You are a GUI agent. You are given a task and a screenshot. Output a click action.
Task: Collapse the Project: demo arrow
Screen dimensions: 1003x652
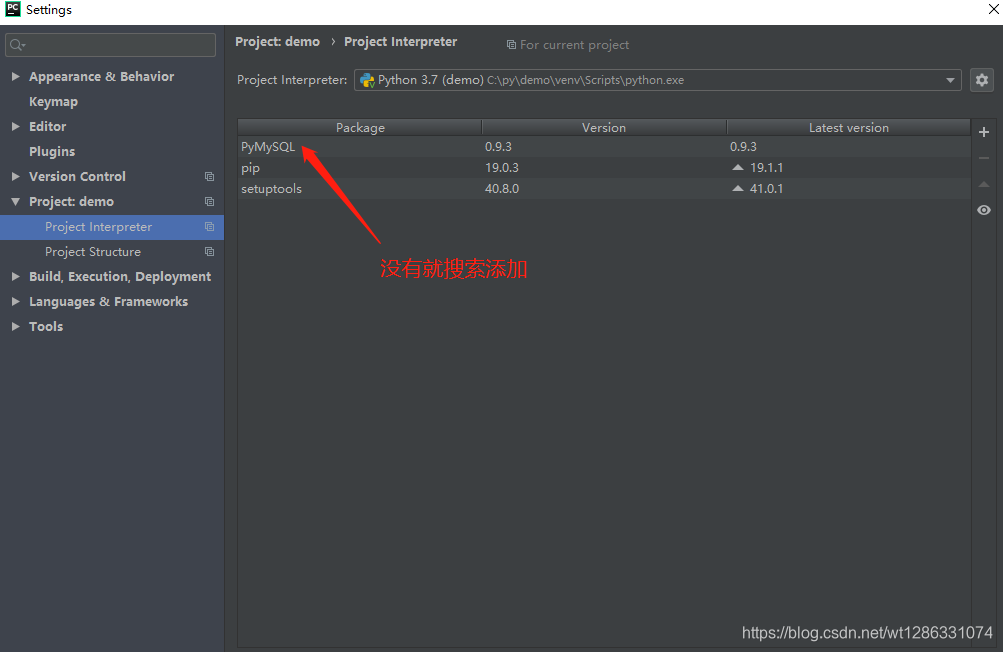pos(15,201)
